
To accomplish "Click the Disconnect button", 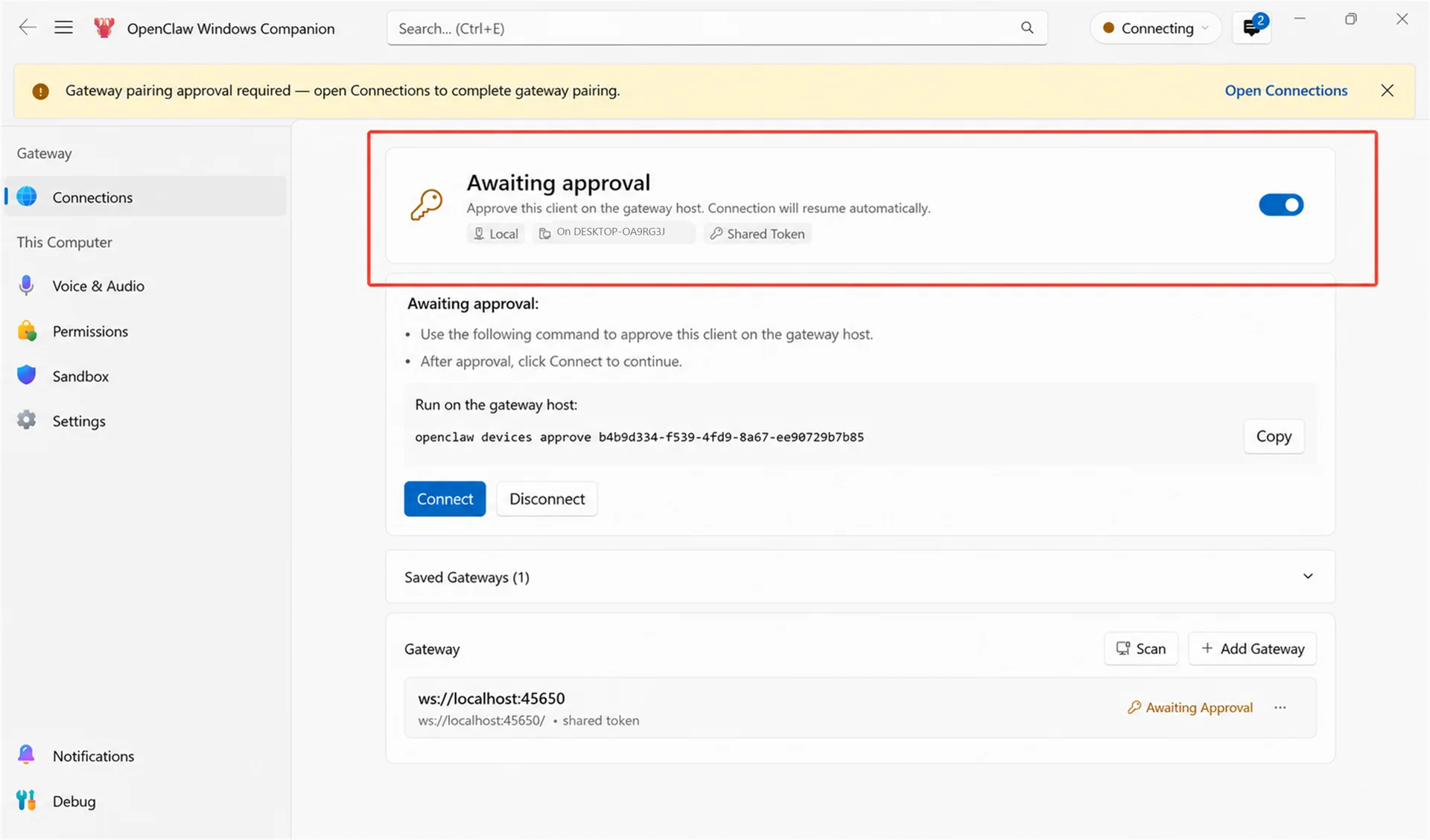I will [547, 499].
